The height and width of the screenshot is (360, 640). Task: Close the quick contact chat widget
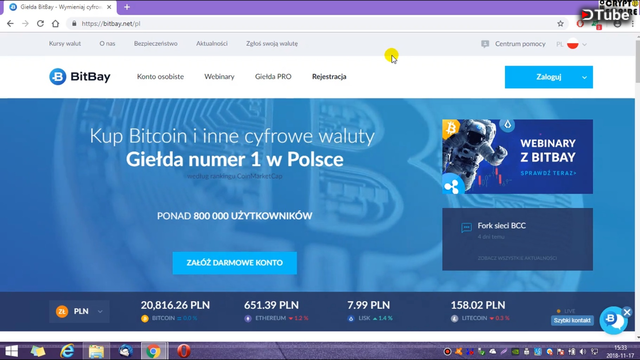click(x=627, y=312)
